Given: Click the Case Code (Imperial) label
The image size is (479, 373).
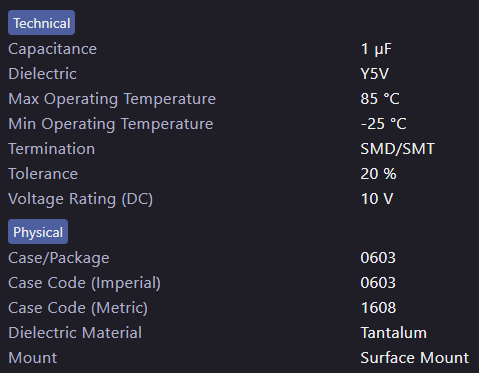Looking at the screenshot, I should pyautogui.click(x=84, y=283).
